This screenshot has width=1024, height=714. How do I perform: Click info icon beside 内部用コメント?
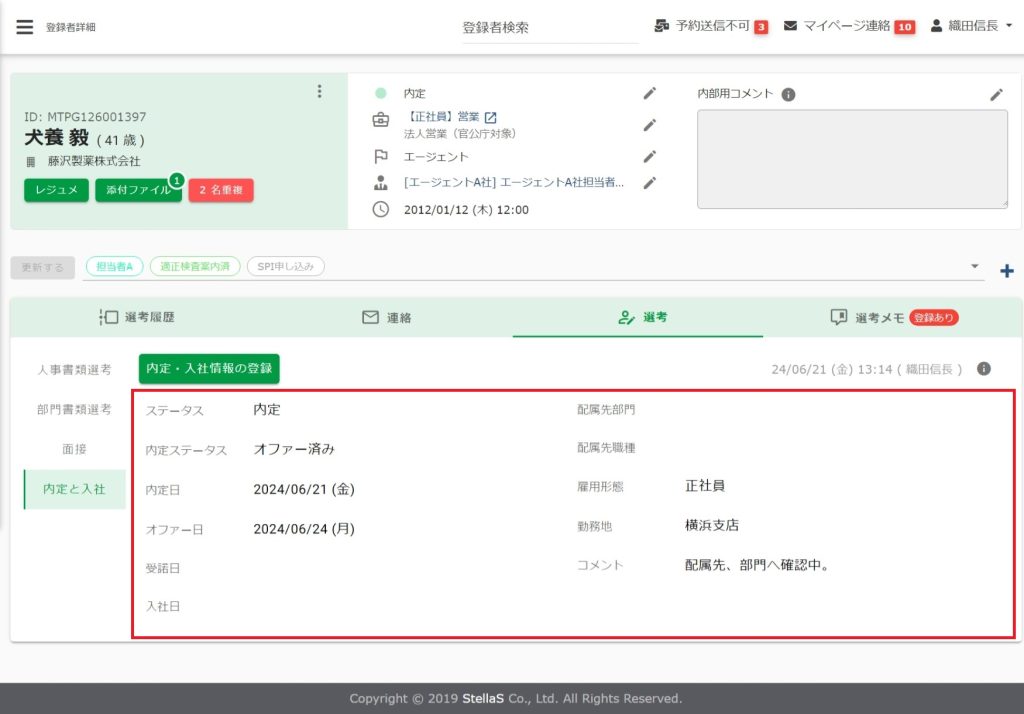point(788,95)
